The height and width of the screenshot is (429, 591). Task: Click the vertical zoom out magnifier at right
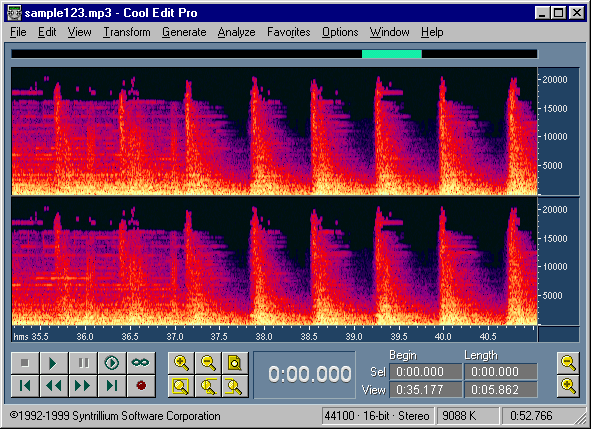(568, 363)
